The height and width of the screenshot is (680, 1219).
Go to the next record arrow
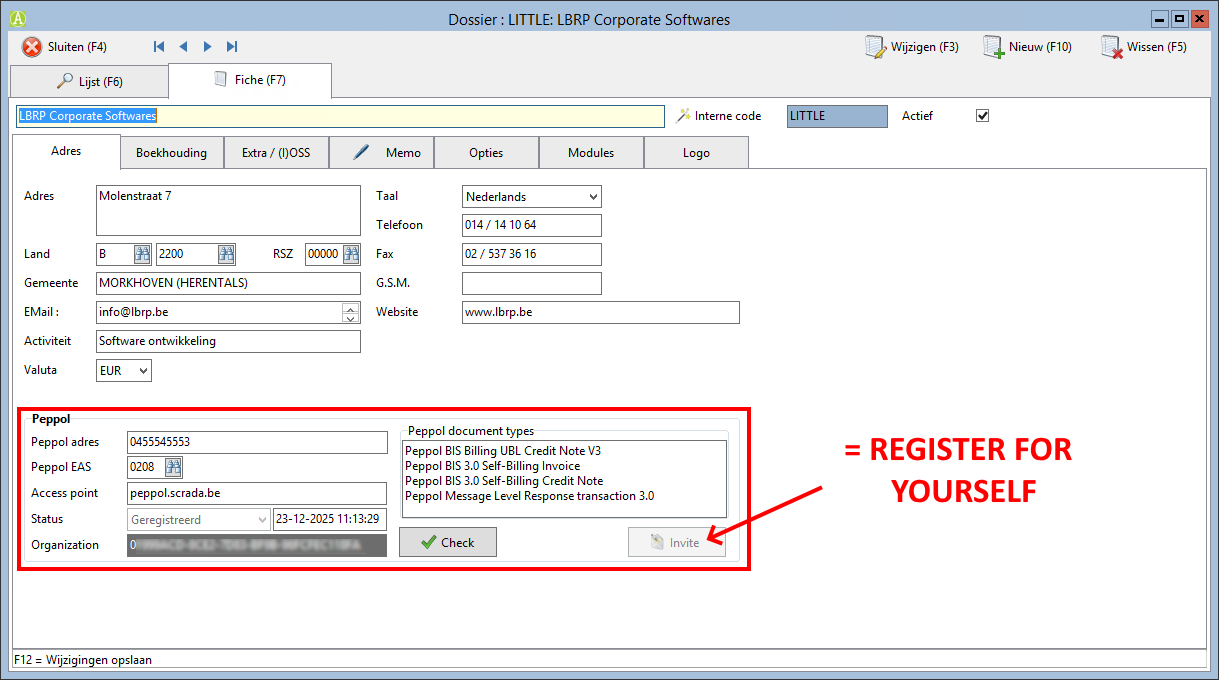pyautogui.click(x=207, y=47)
